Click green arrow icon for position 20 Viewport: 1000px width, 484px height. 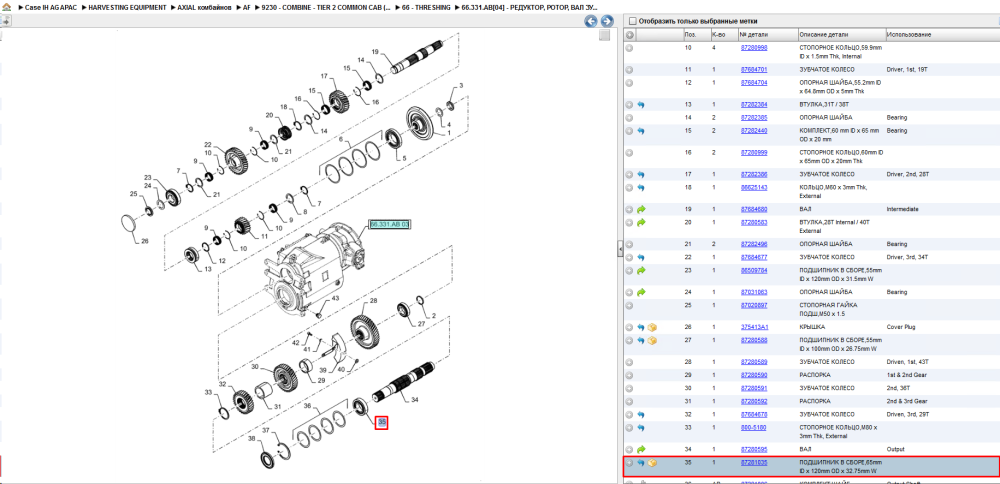pyautogui.click(x=641, y=223)
